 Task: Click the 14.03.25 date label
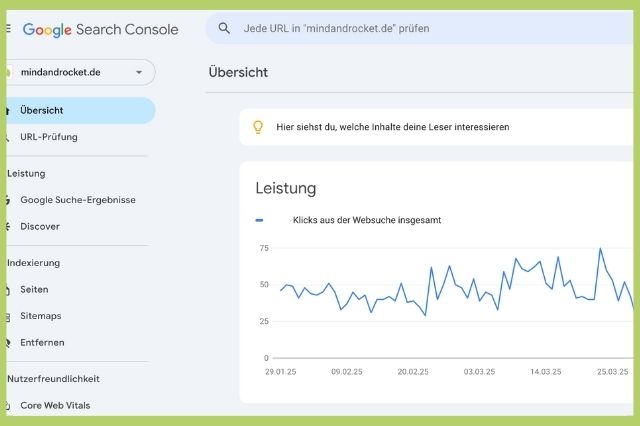pos(546,372)
